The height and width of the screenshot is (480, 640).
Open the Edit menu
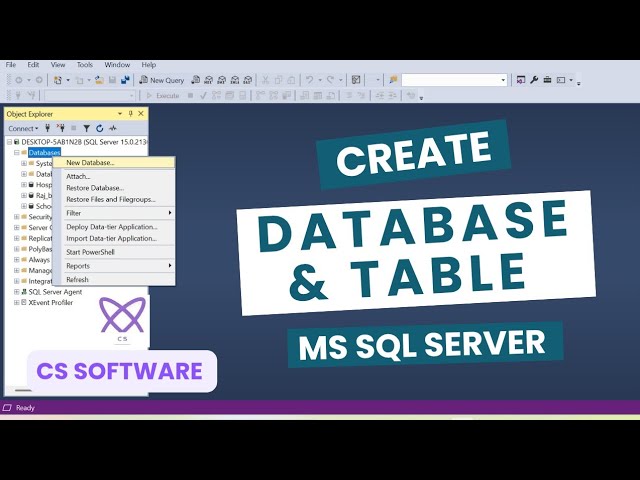(x=33, y=64)
